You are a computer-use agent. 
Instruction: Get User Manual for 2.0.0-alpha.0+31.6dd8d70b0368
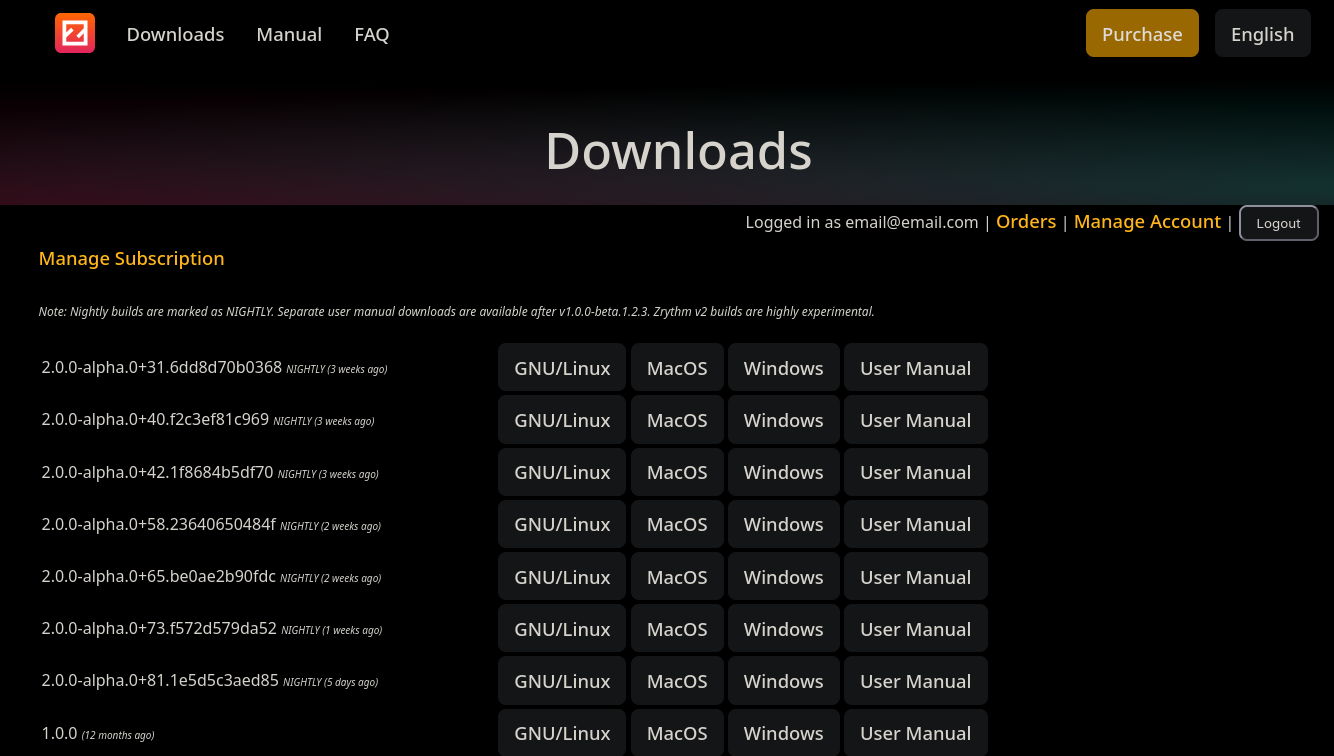coord(915,368)
